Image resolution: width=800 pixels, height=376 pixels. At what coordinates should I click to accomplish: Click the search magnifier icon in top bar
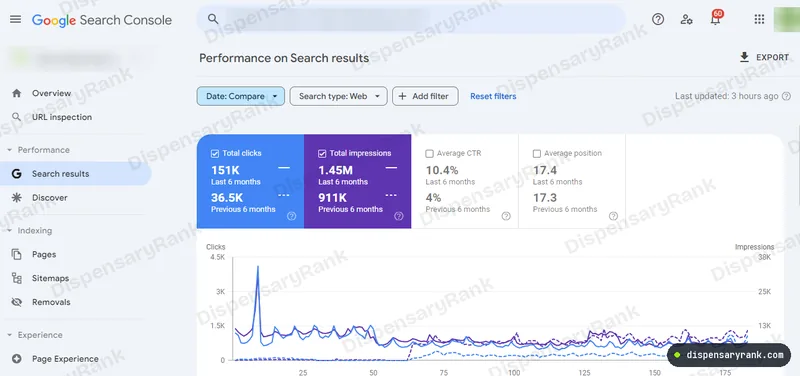click(x=213, y=19)
